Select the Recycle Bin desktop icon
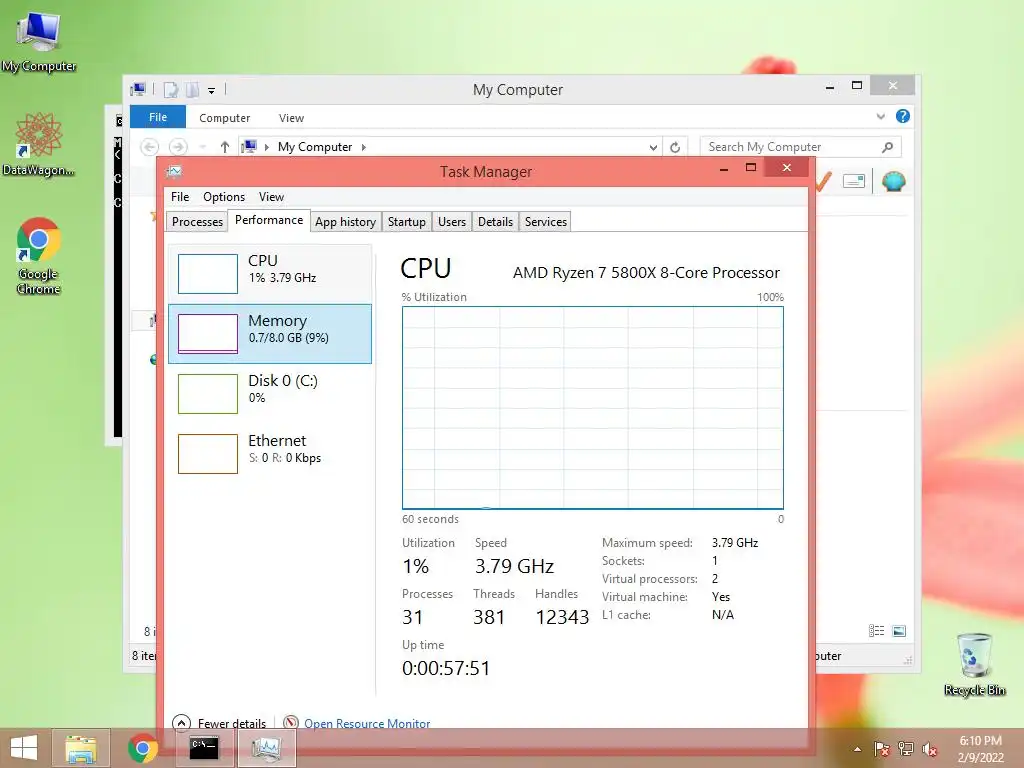1024x768 pixels. click(x=974, y=664)
